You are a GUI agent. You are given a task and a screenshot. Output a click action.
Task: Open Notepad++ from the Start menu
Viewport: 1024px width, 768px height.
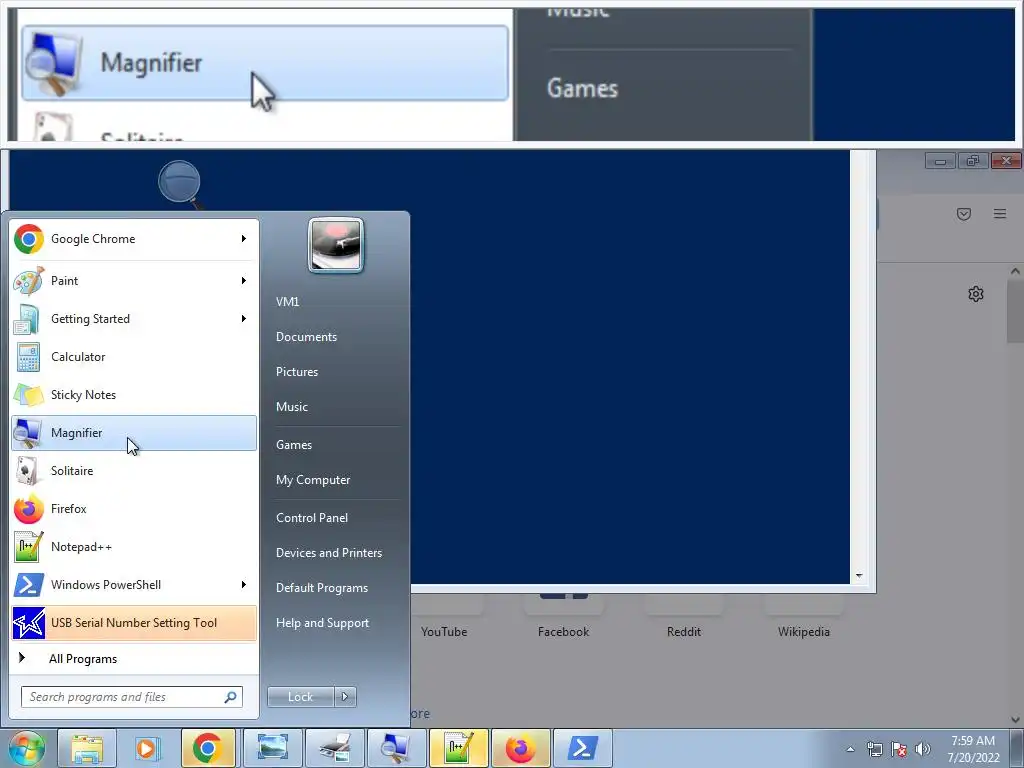click(x=134, y=547)
